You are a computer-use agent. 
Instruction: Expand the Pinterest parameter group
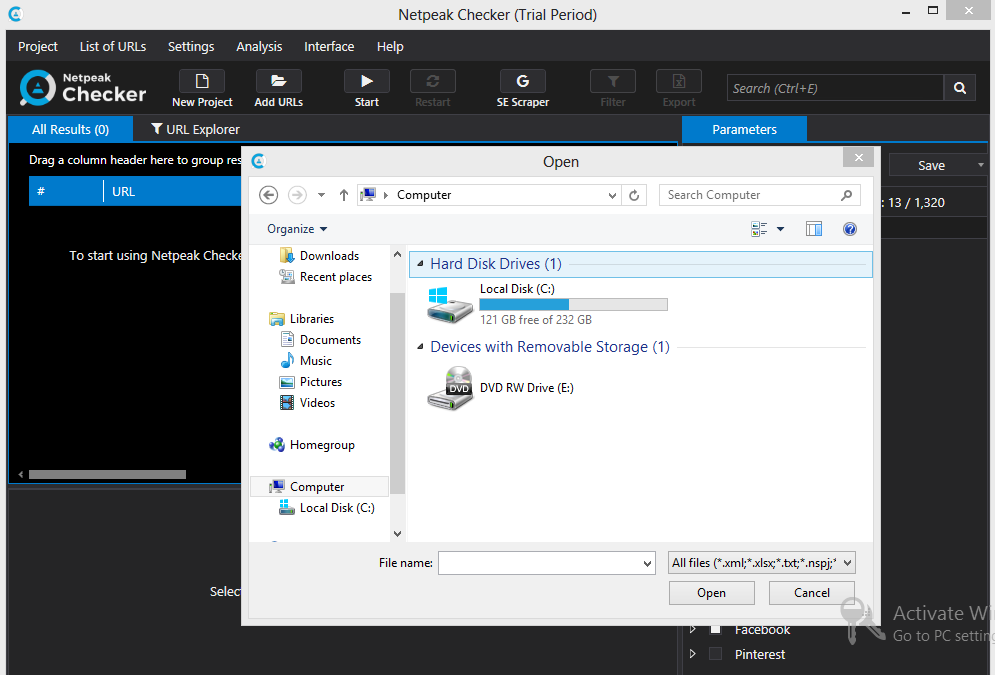pos(693,653)
